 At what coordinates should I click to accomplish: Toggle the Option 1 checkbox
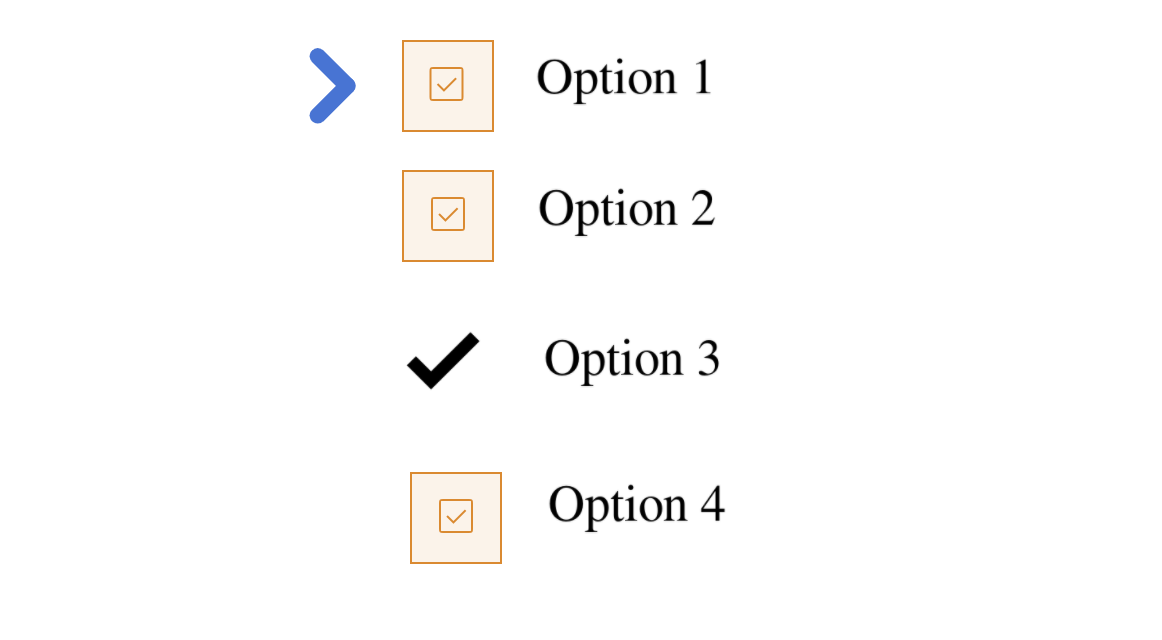pos(448,86)
